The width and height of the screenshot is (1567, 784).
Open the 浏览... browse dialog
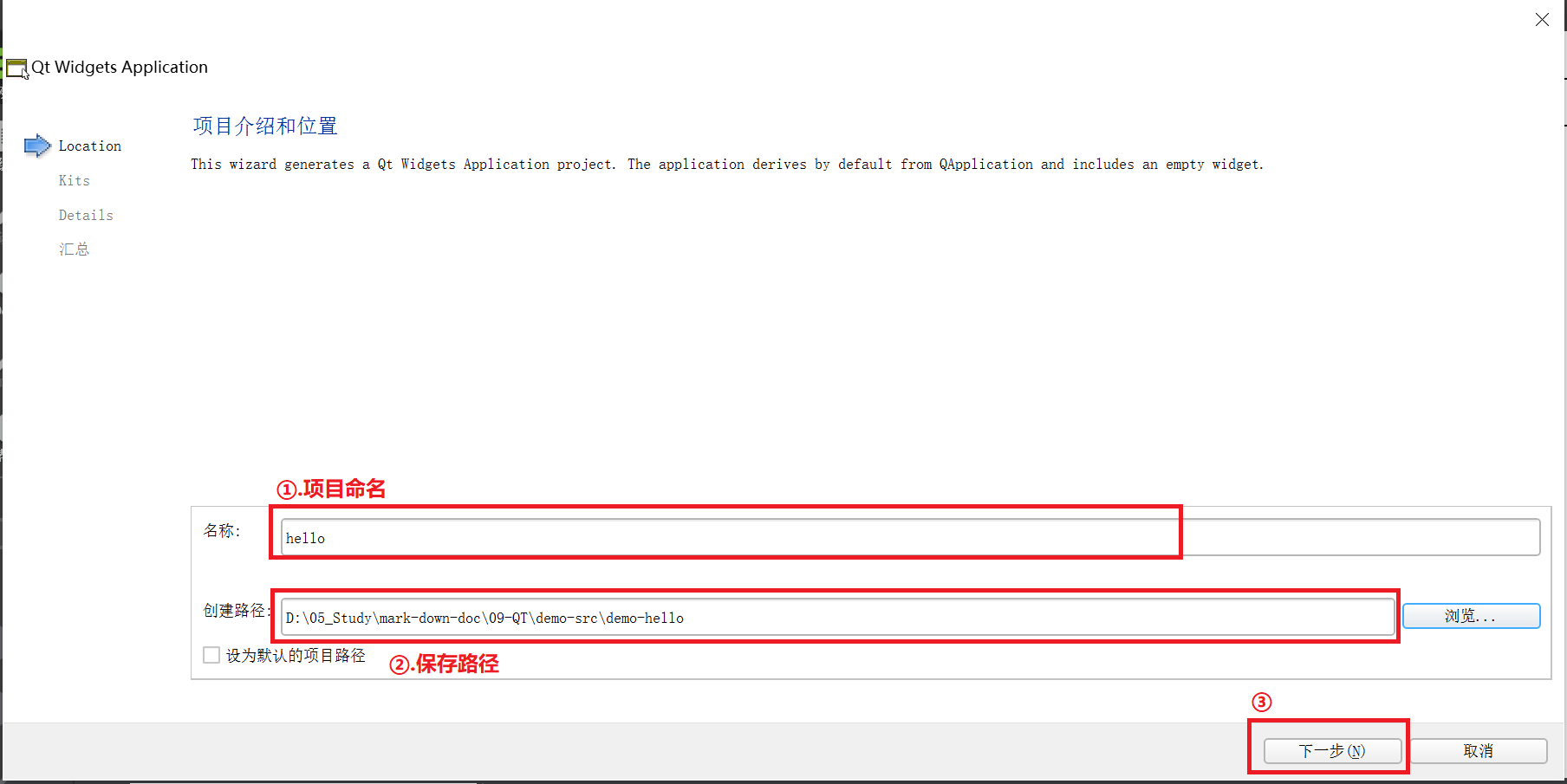(x=1471, y=616)
